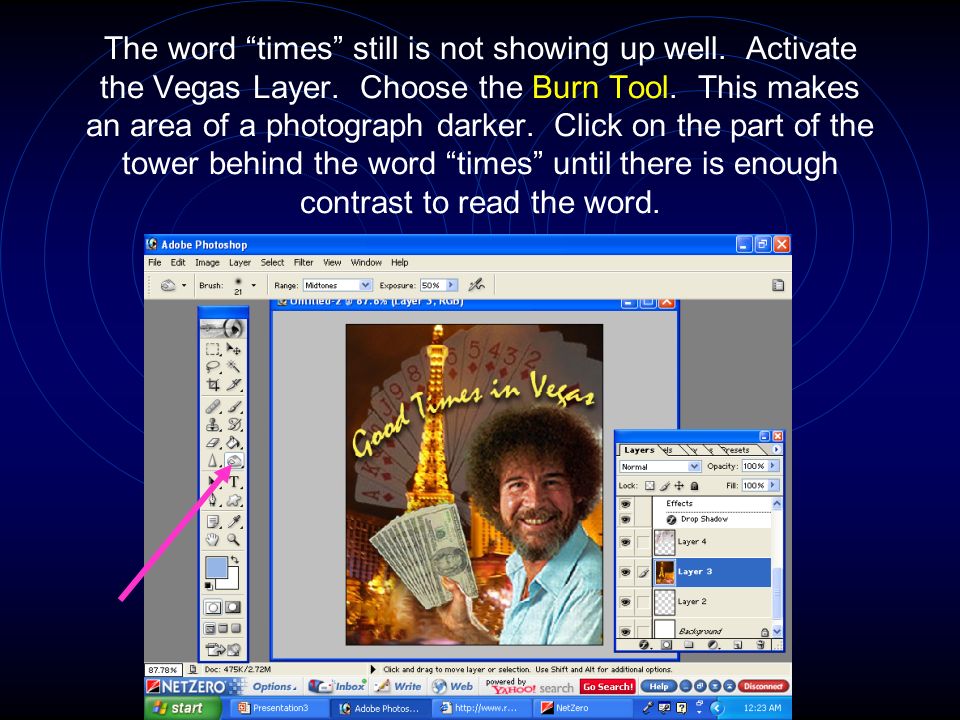The height and width of the screenshot is (720, 960).
Task: Select the Slice tool
Action: [x=234, y=384]
